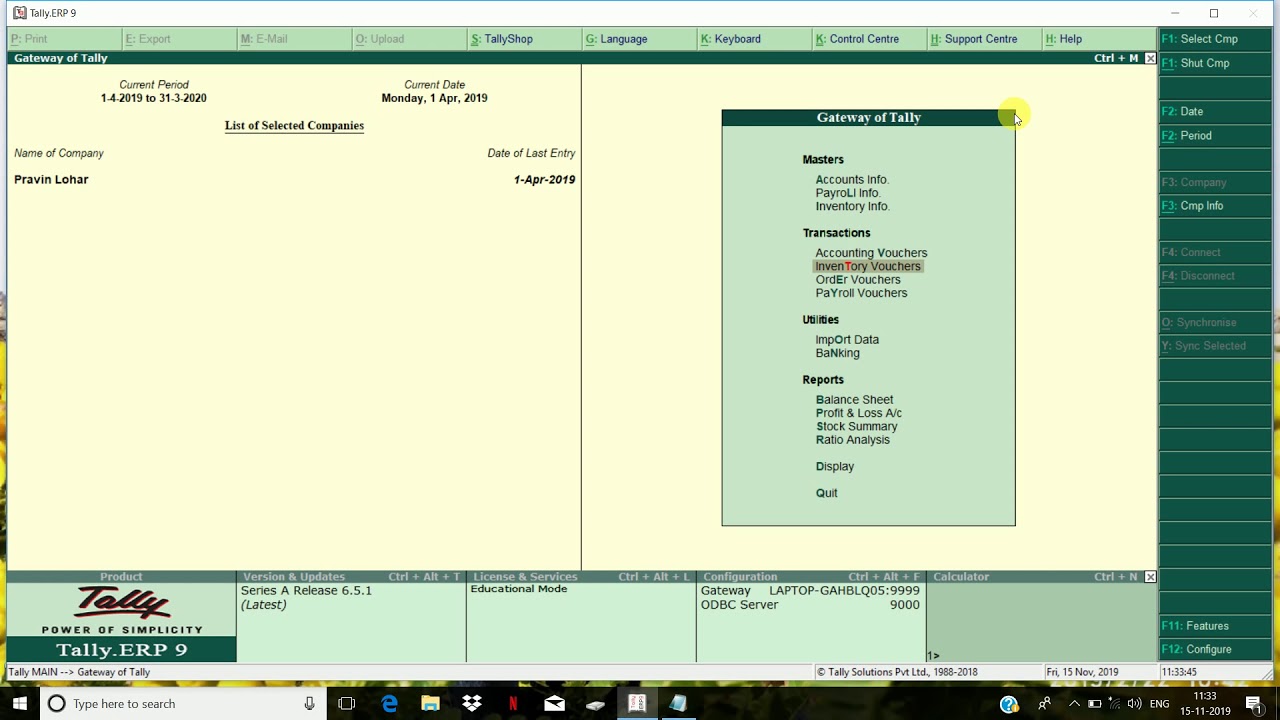Select Quit in Gateway of Tally
1280x720 pixels.
[826, 493]
